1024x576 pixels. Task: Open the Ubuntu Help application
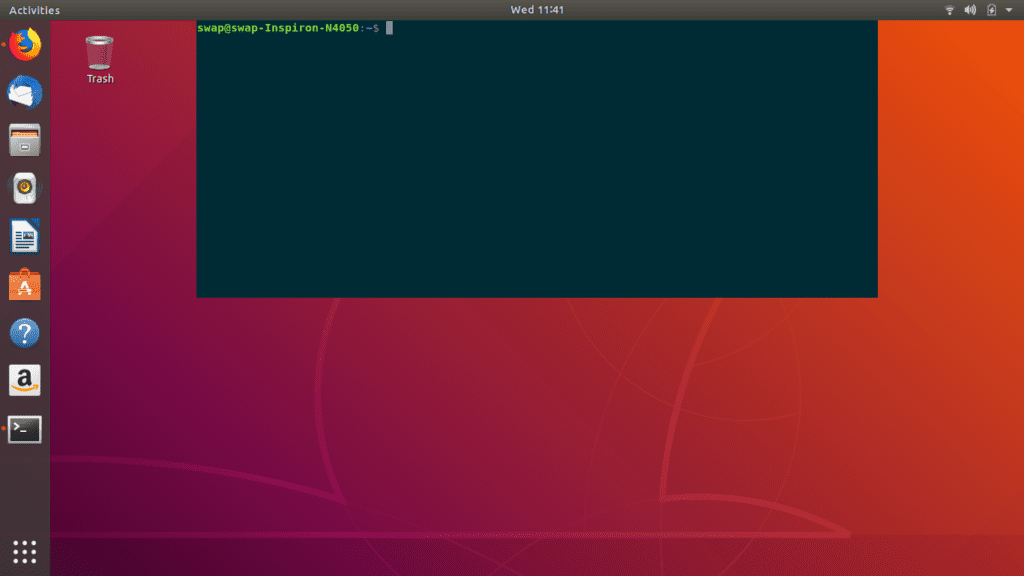coord(22,332)
